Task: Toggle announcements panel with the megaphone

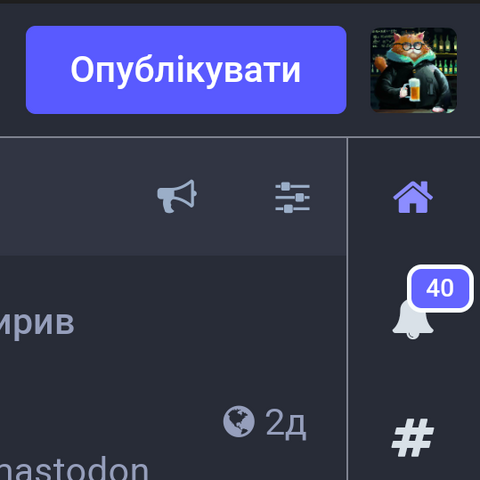Action: point(177,196)
